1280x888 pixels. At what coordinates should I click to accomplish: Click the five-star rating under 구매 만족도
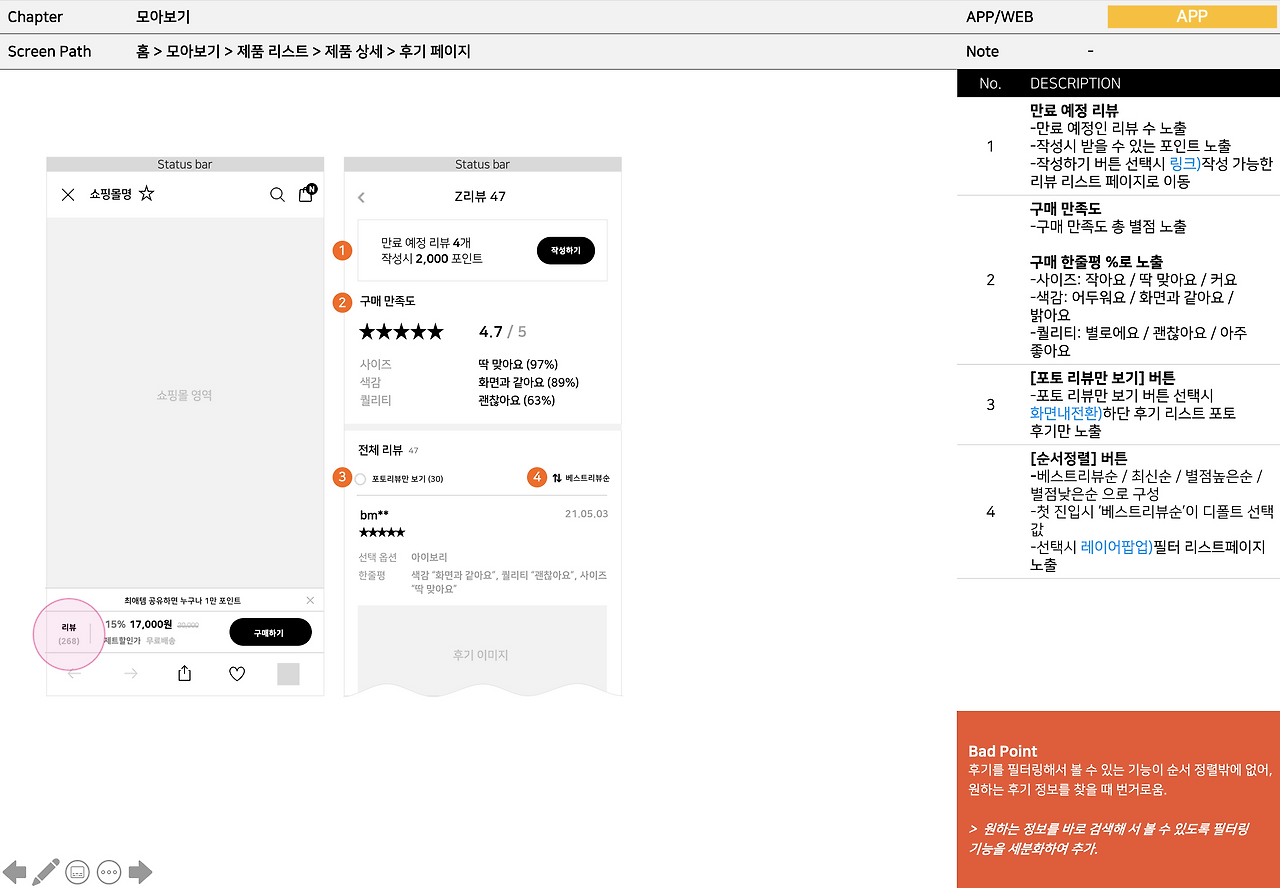401,331
